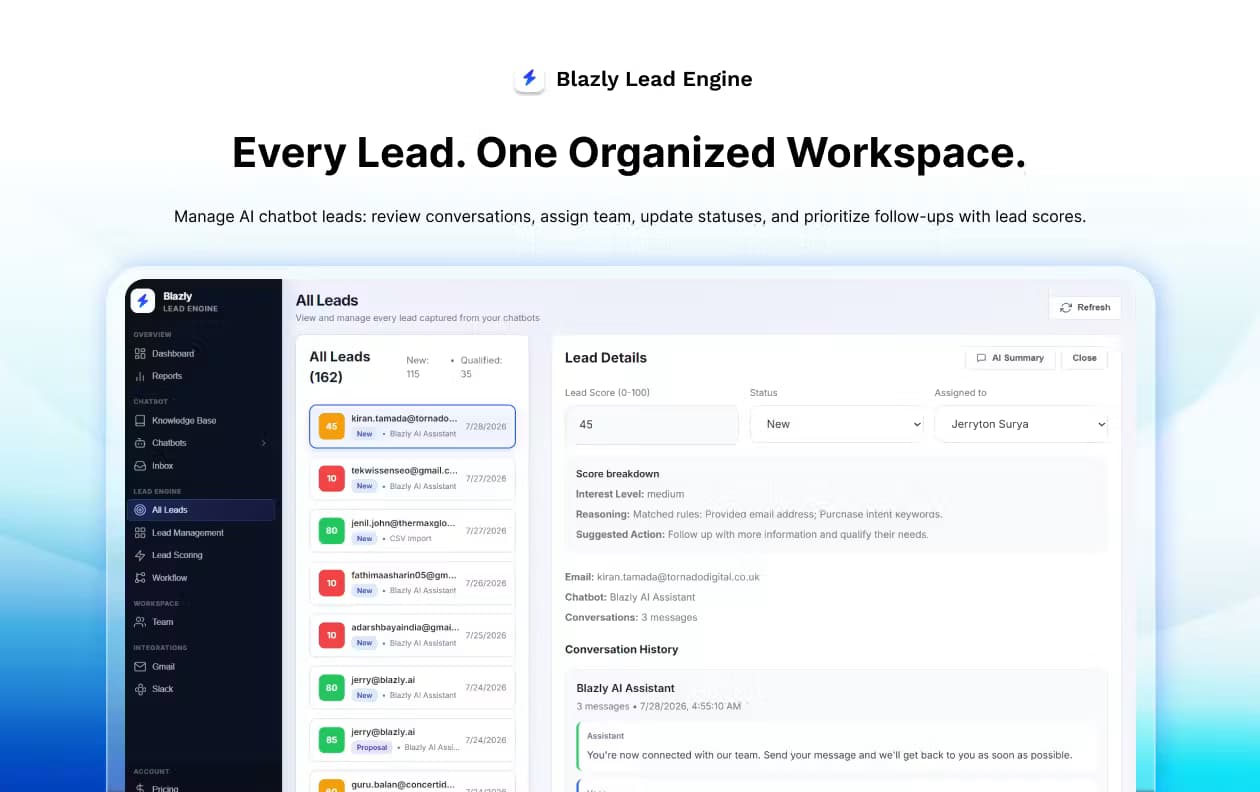Viewport: 1260px width, 792px height.
Task: Click the 7/26/2026 date on fathimaasharin05
Action: click(486, 583)
